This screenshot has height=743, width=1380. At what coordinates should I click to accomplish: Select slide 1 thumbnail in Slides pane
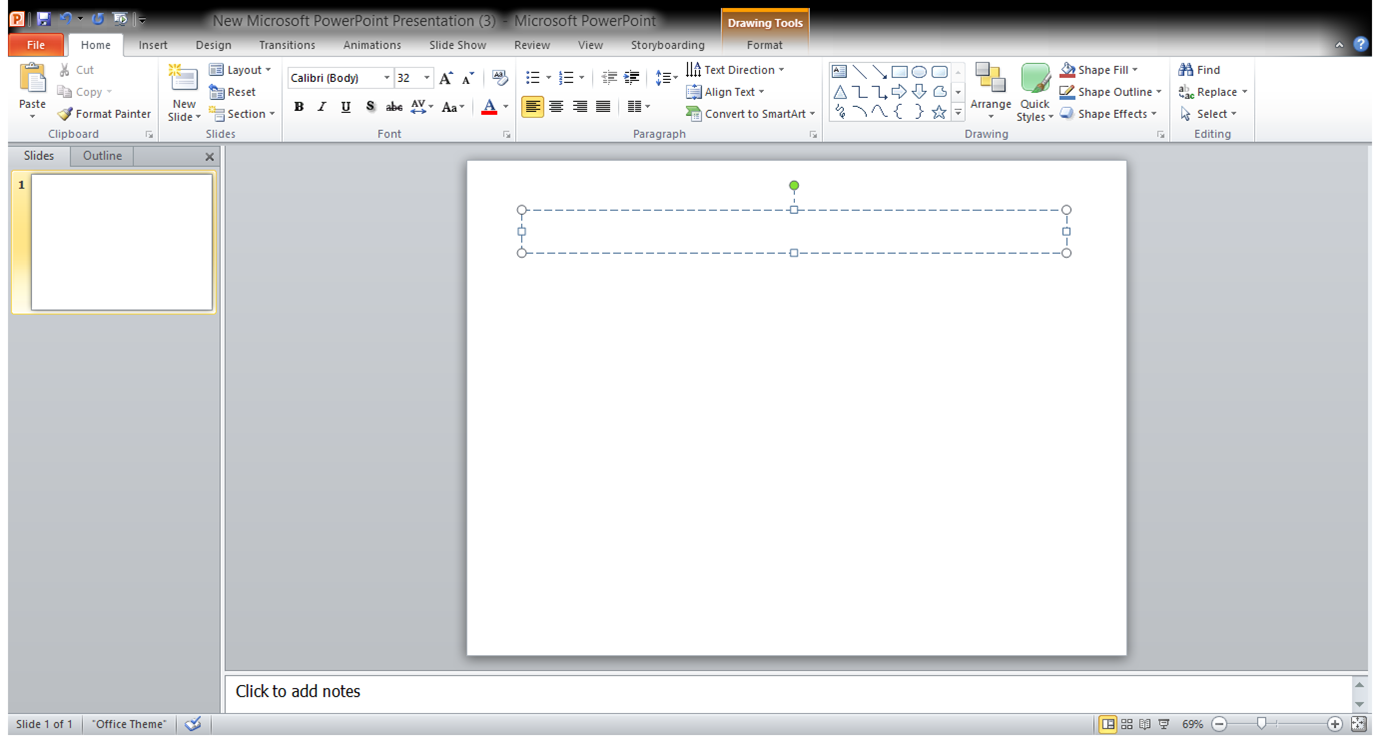pyautogui.click(x=122, y=242)
